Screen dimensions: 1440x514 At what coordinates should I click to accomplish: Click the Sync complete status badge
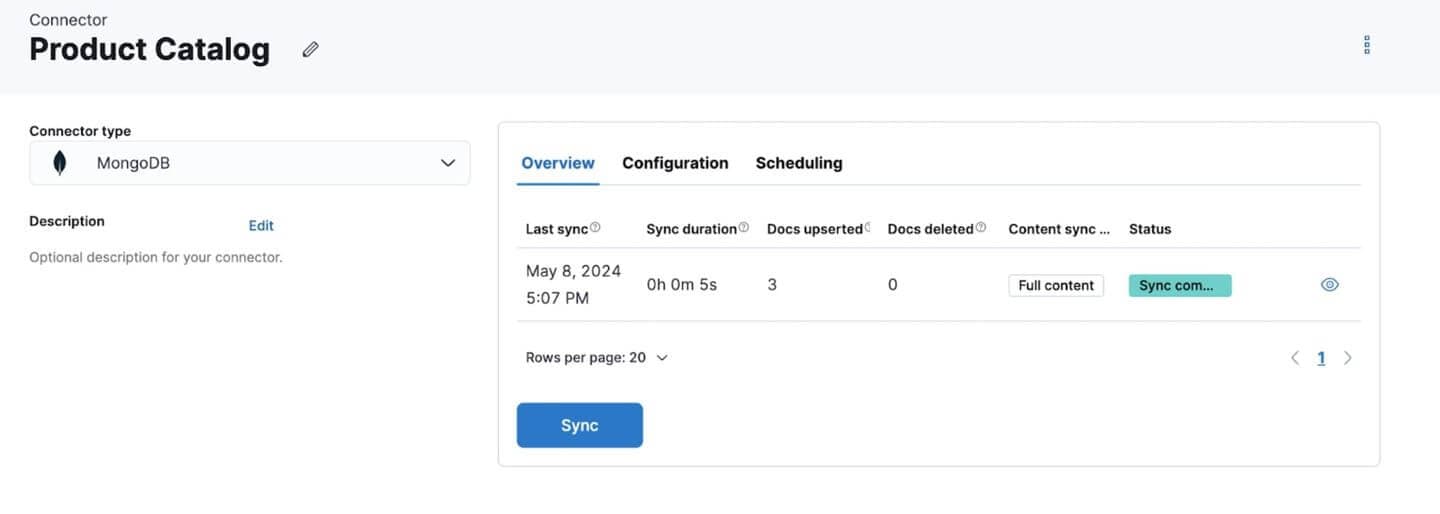(1179, 285)
